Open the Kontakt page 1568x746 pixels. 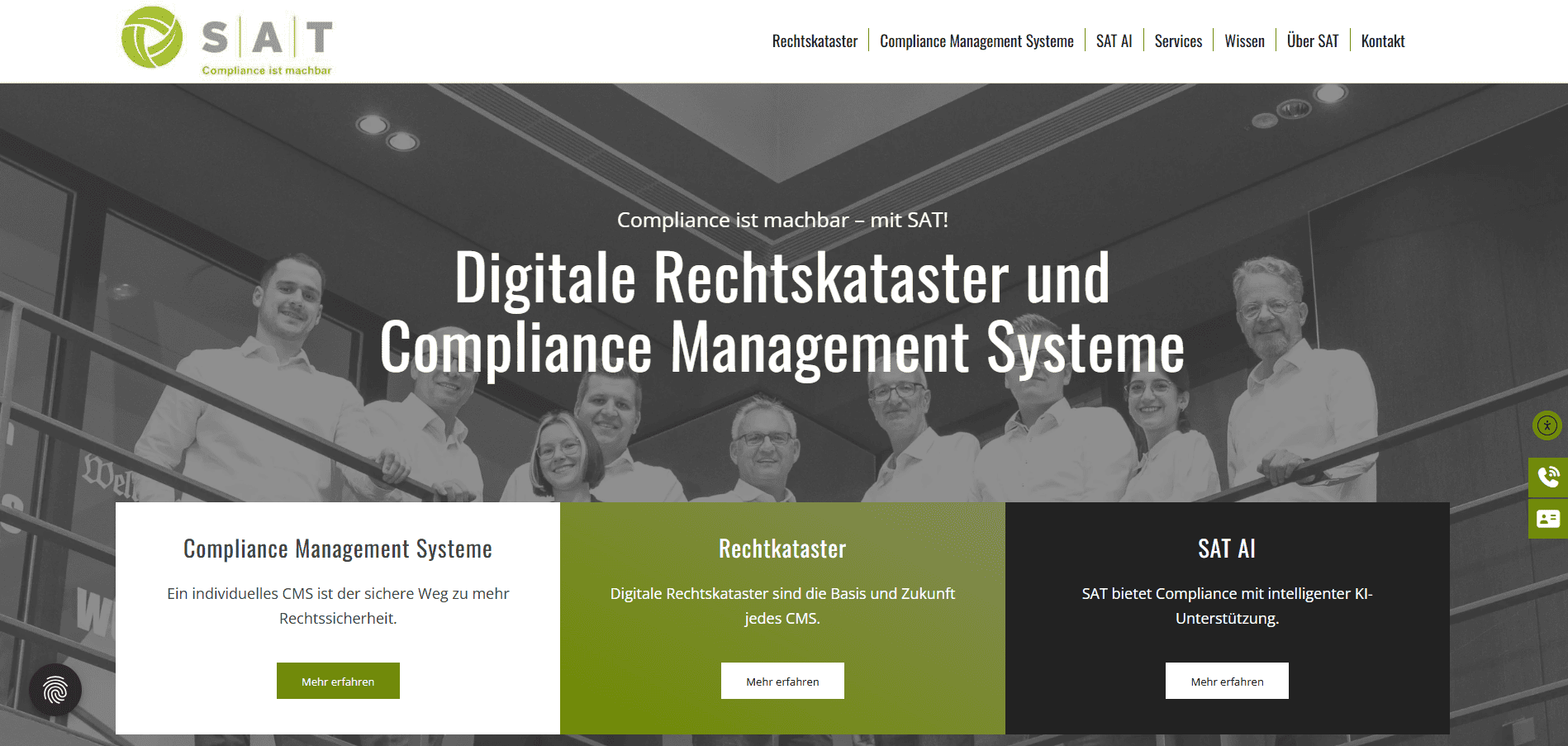(x=1383, y=41)
